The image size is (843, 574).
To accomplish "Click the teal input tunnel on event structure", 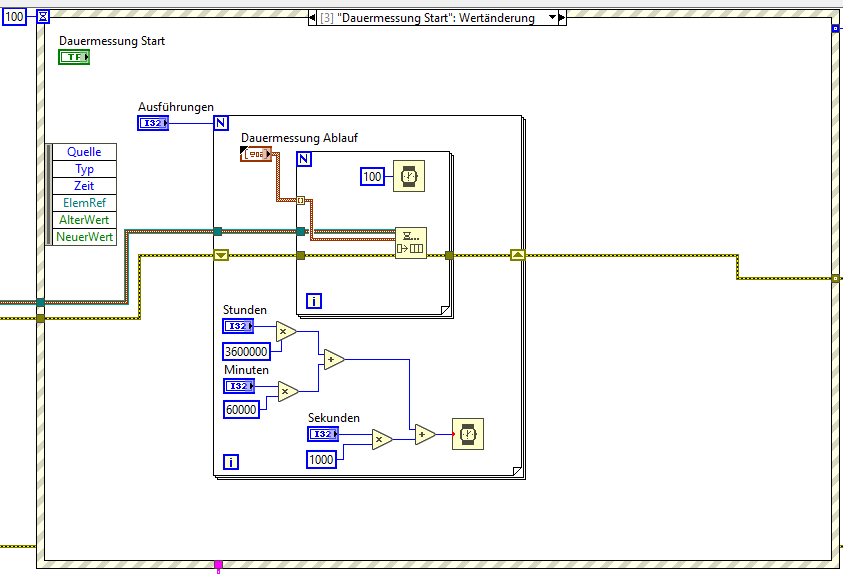I will pyautogui.click(x=40, y=303).
